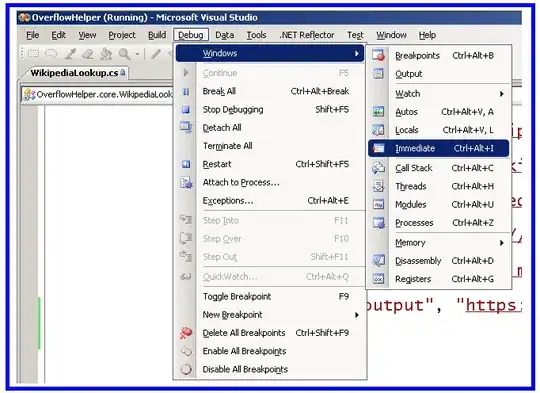This screenshot has height=393, width=540.
Task: Expand the Memory submenu
Action: (438, 243)
